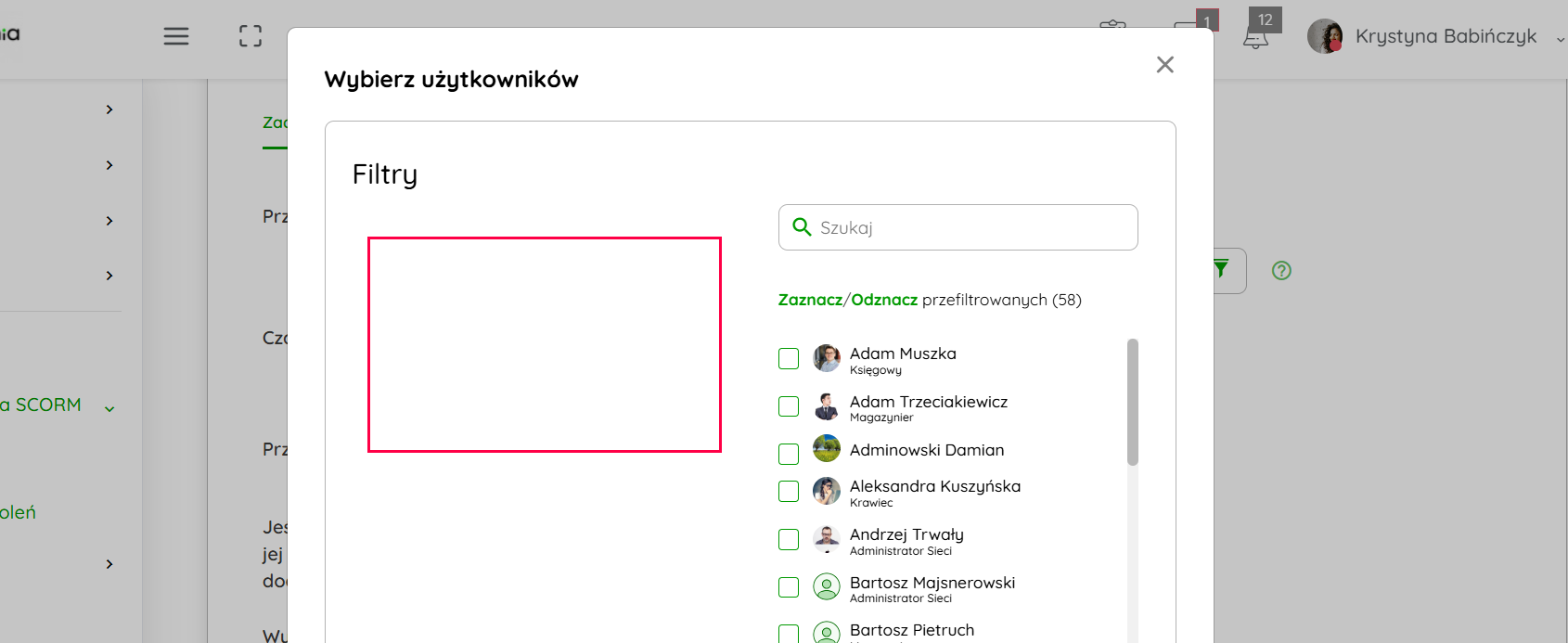Open the hamburger menu icon
This screenshot has width=1568, height=643.
[176, 36]
